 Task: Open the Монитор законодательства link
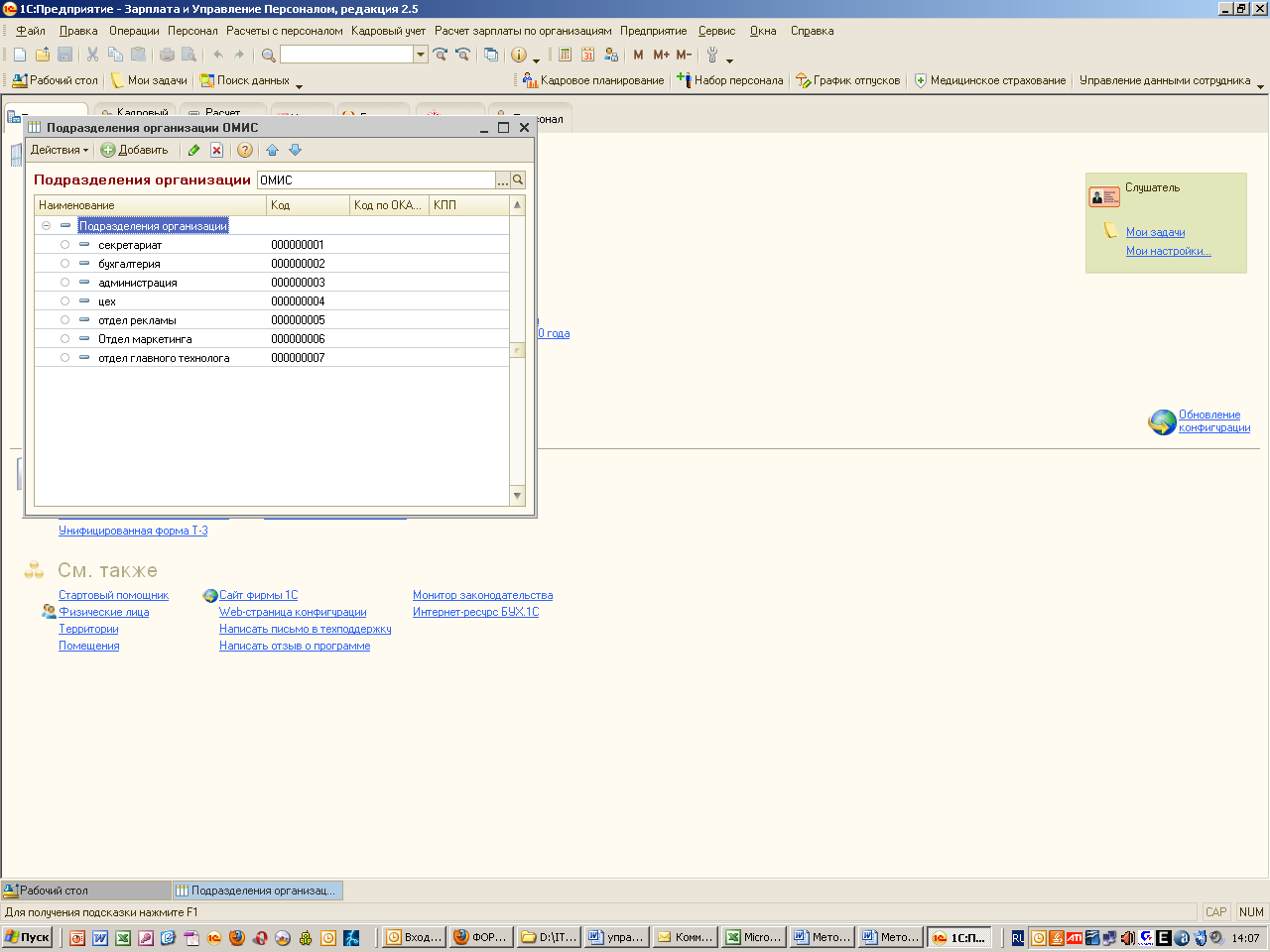pos(482,595)
